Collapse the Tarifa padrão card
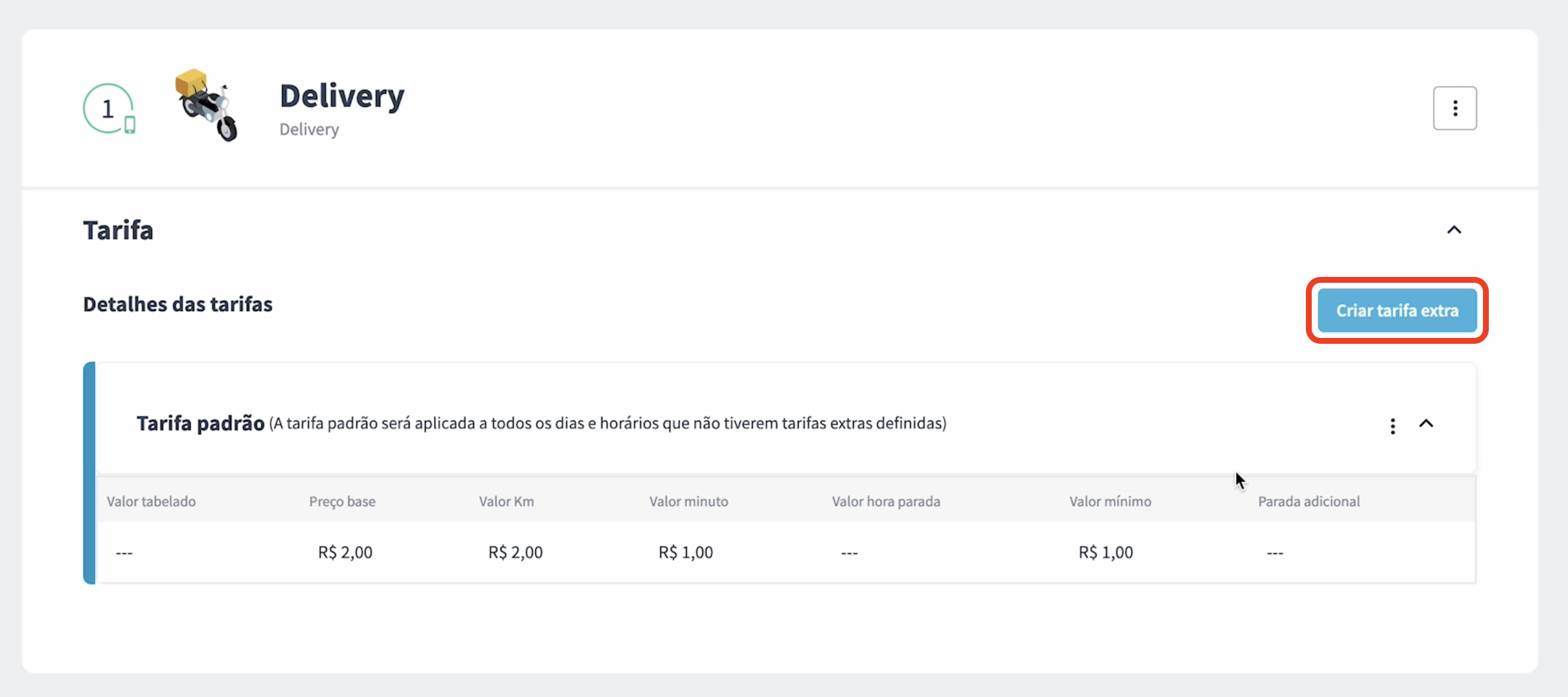 click(1426, 424)
